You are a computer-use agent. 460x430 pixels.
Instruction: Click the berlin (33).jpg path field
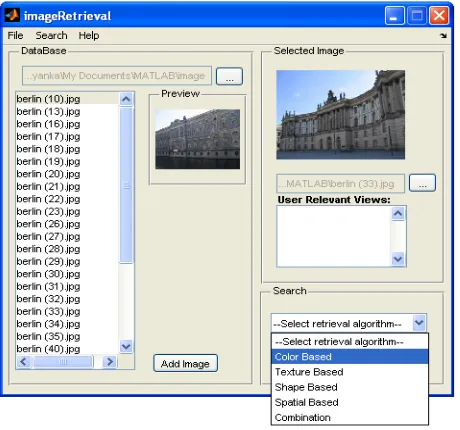340,183
